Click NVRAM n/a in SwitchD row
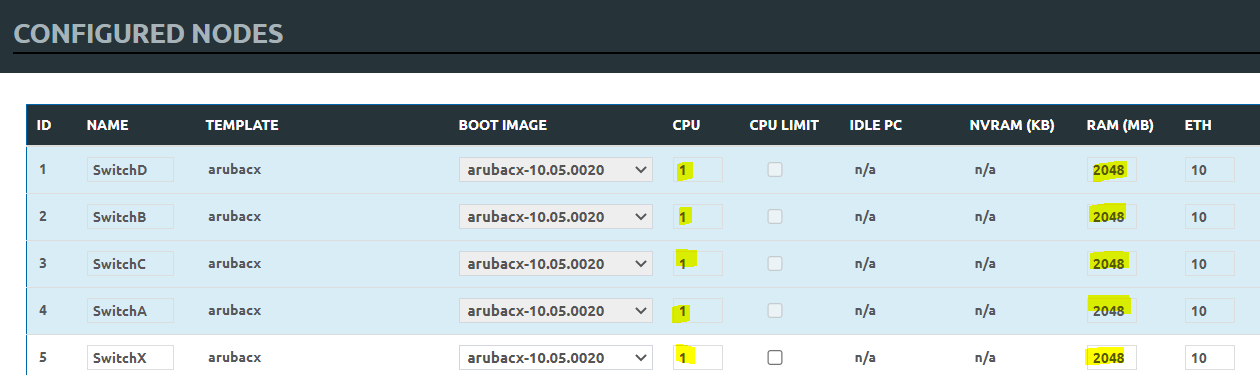Viewport: 1260px width, 375px height. click(x=985, y=170)
